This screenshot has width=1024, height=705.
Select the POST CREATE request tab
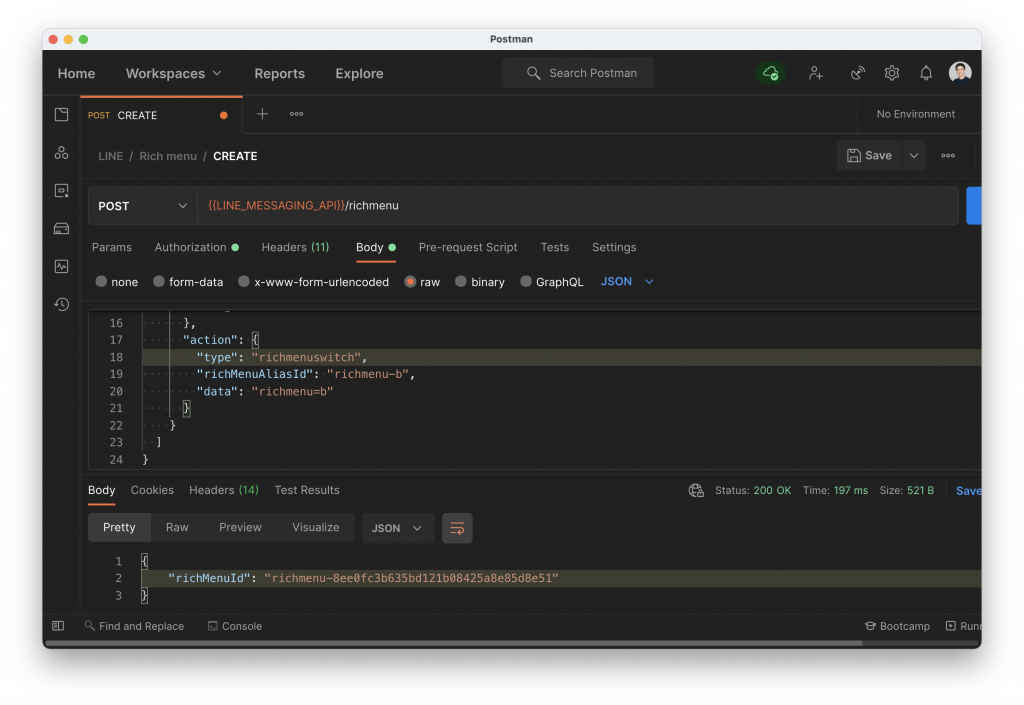[161, 116]
